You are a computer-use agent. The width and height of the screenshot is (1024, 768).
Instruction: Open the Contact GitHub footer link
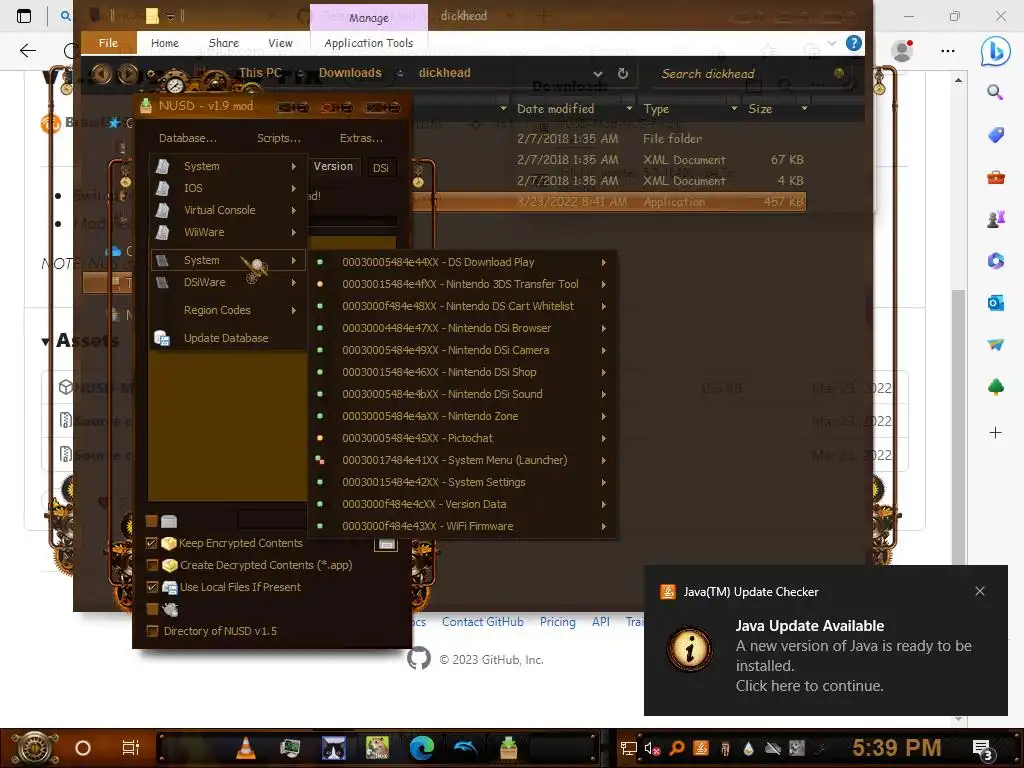[483, 622]
